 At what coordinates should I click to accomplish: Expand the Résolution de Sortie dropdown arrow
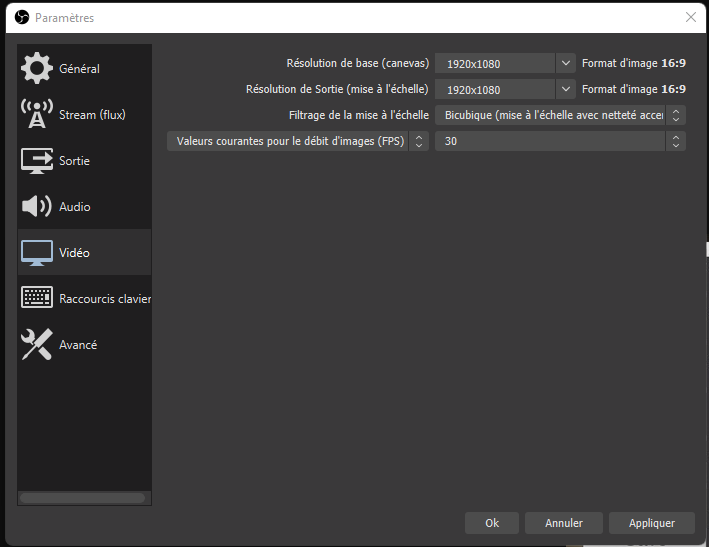coord(566,89)
